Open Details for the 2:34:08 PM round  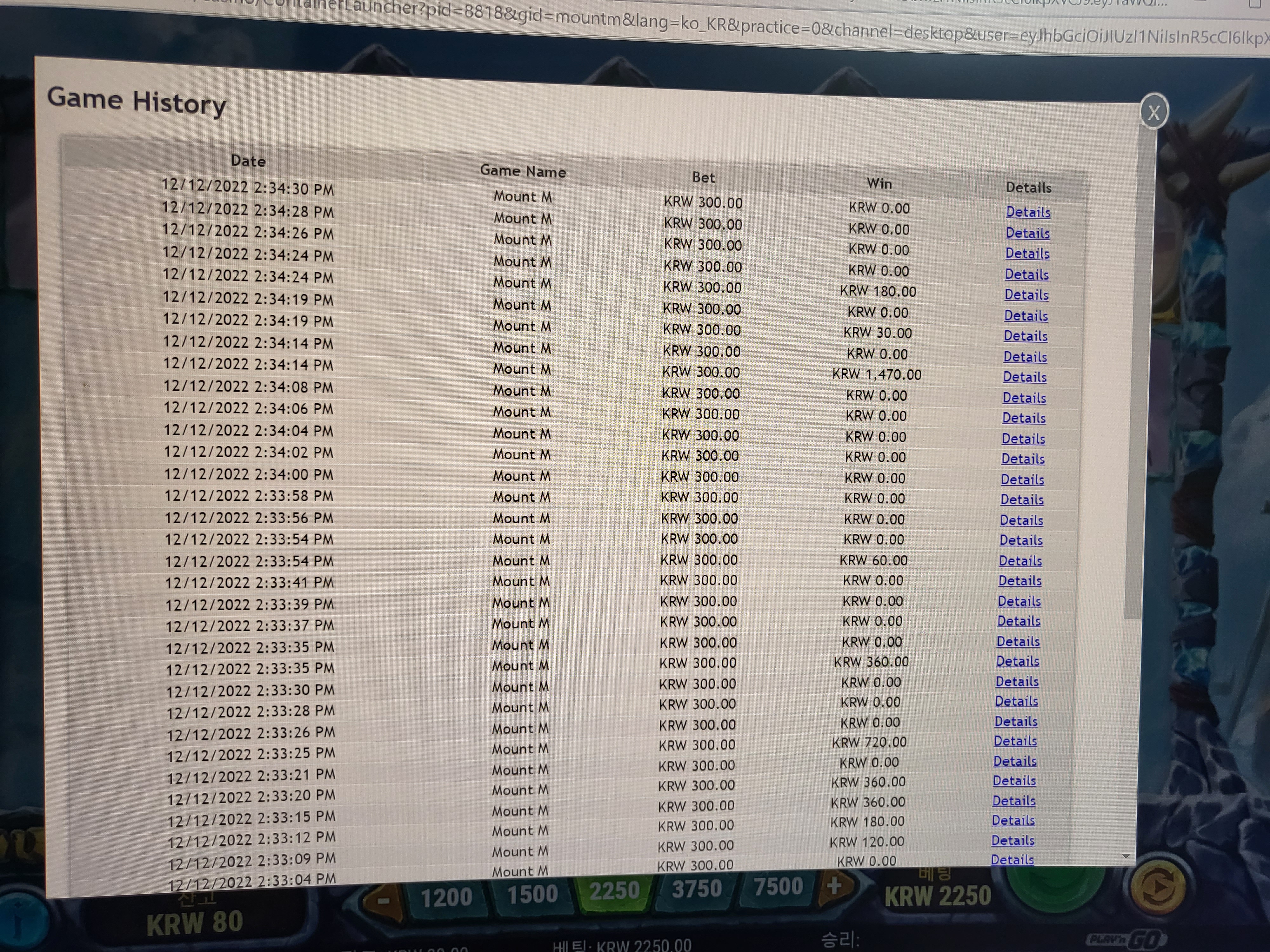pos(1024,398)
